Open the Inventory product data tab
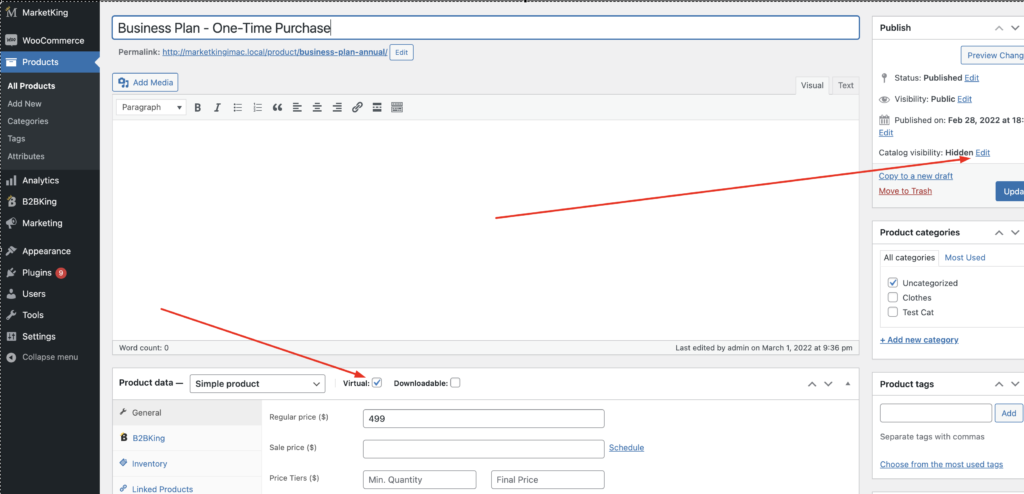This screenshot has height=494, width=1024. coord(187,463)
